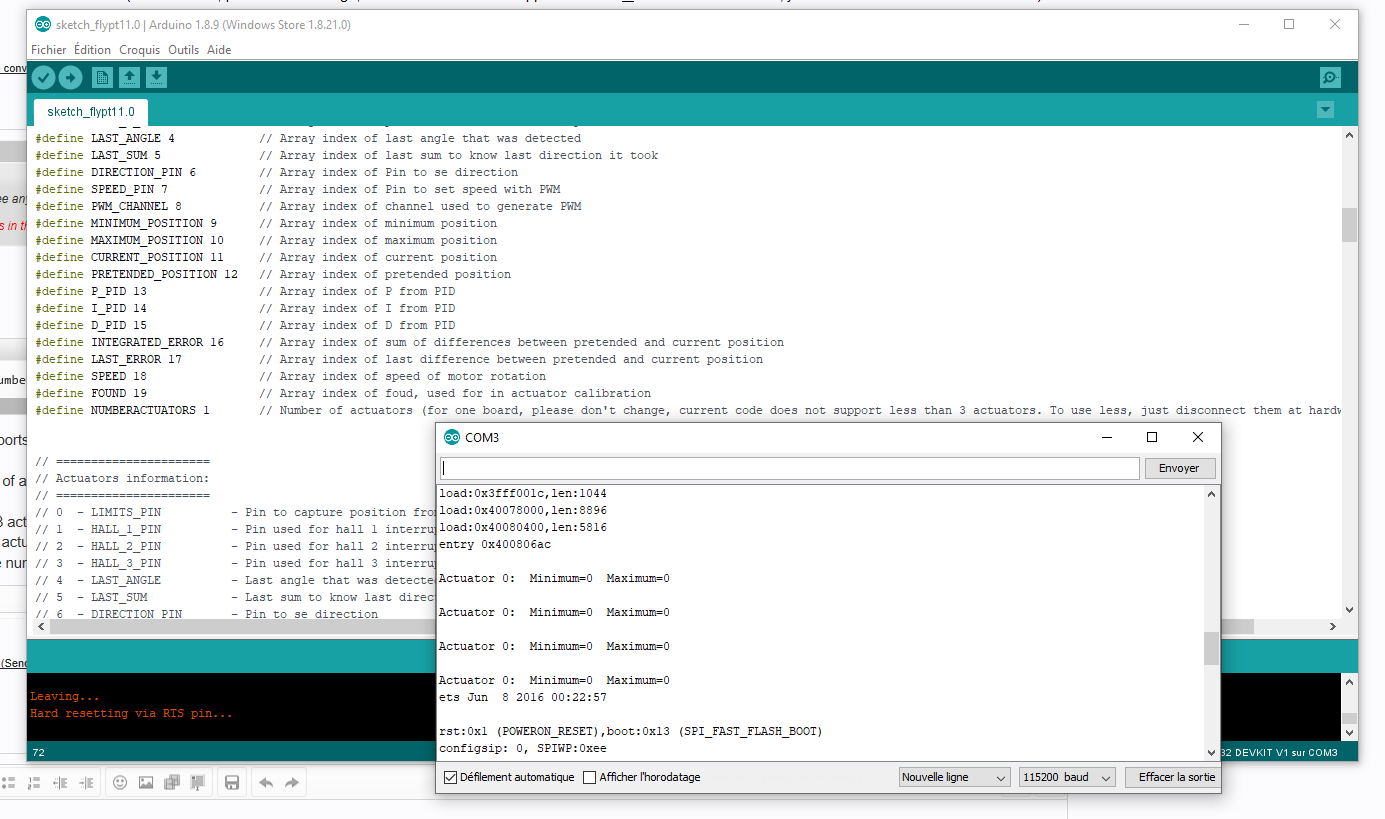1385x819 pixels.
Task: Open the Outils menu
Action: (x=183, y=50)
